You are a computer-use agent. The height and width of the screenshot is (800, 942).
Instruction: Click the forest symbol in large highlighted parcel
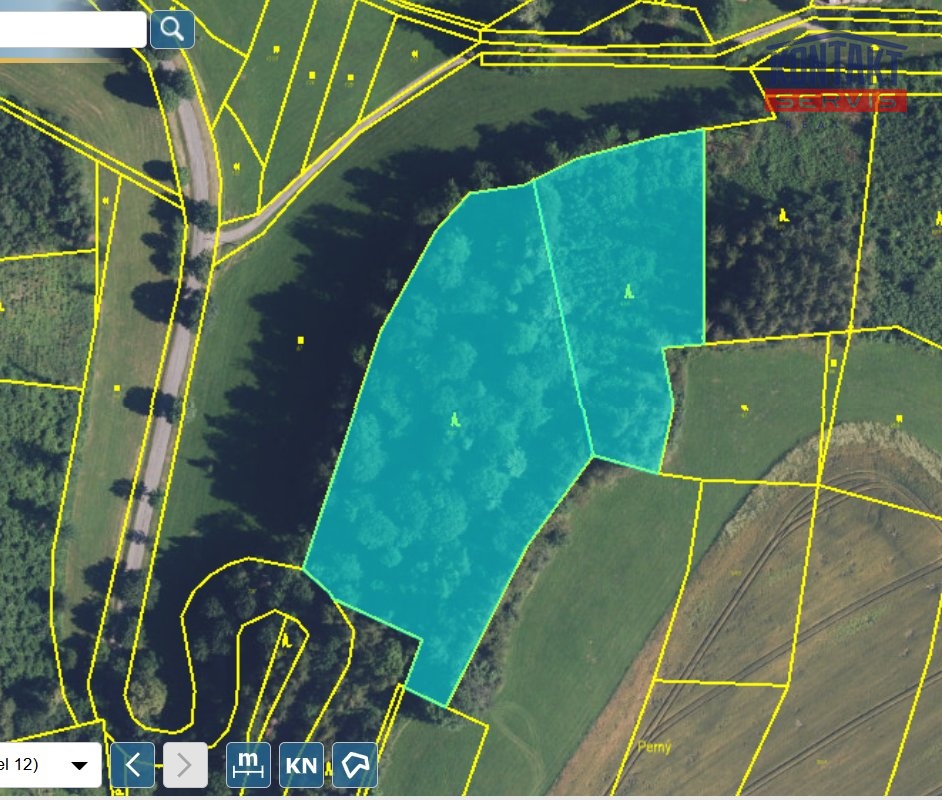[x=455, y=419]
